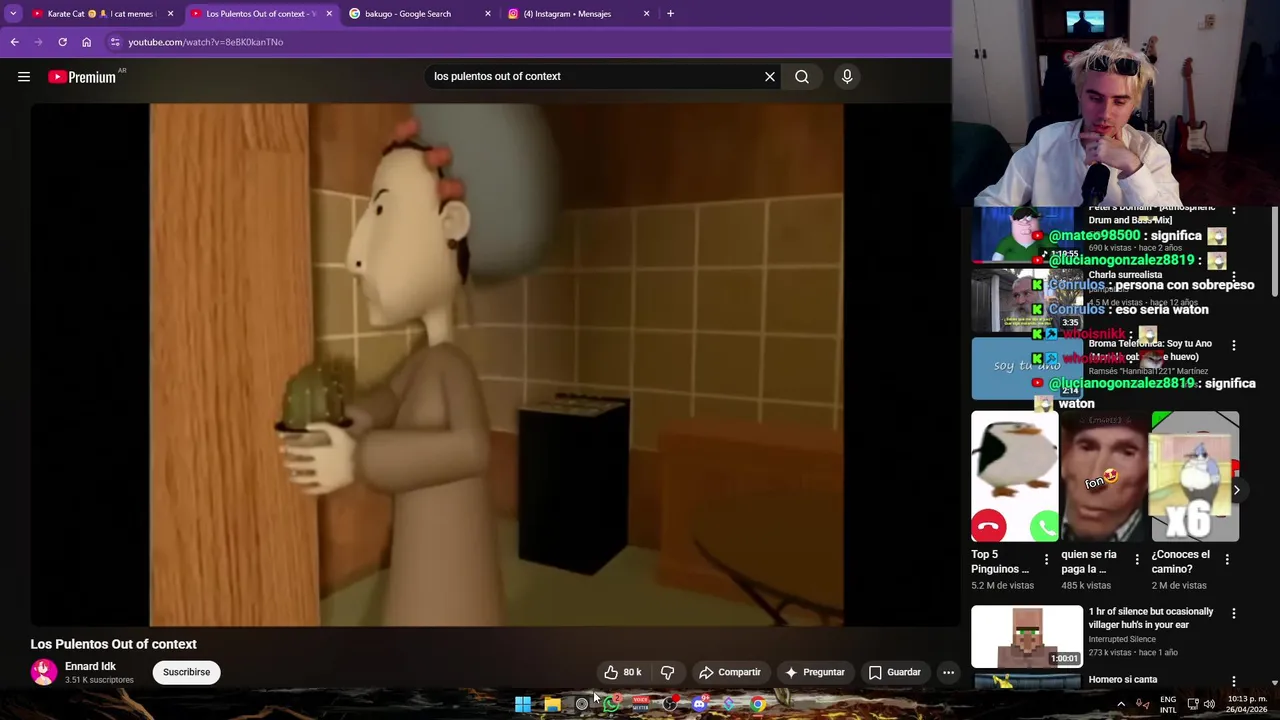This screenshot has height=720, width=1280.
Task: Like the video with 80 k likes
Action: [x=622, y=672]
